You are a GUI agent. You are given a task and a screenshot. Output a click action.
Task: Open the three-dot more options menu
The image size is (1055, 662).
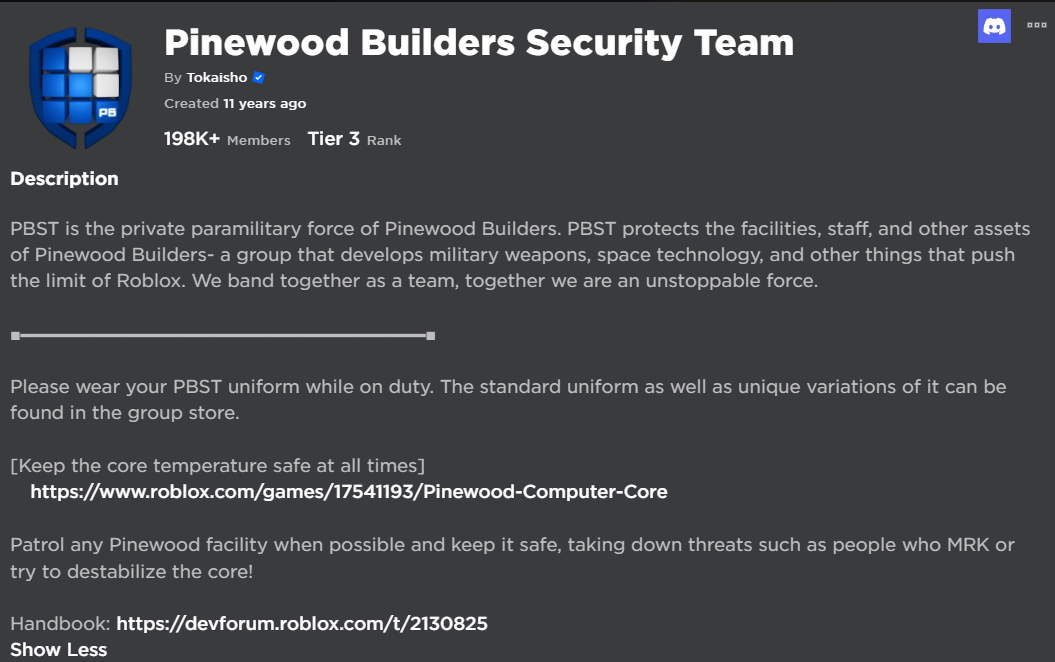[x=1036, y=25]
